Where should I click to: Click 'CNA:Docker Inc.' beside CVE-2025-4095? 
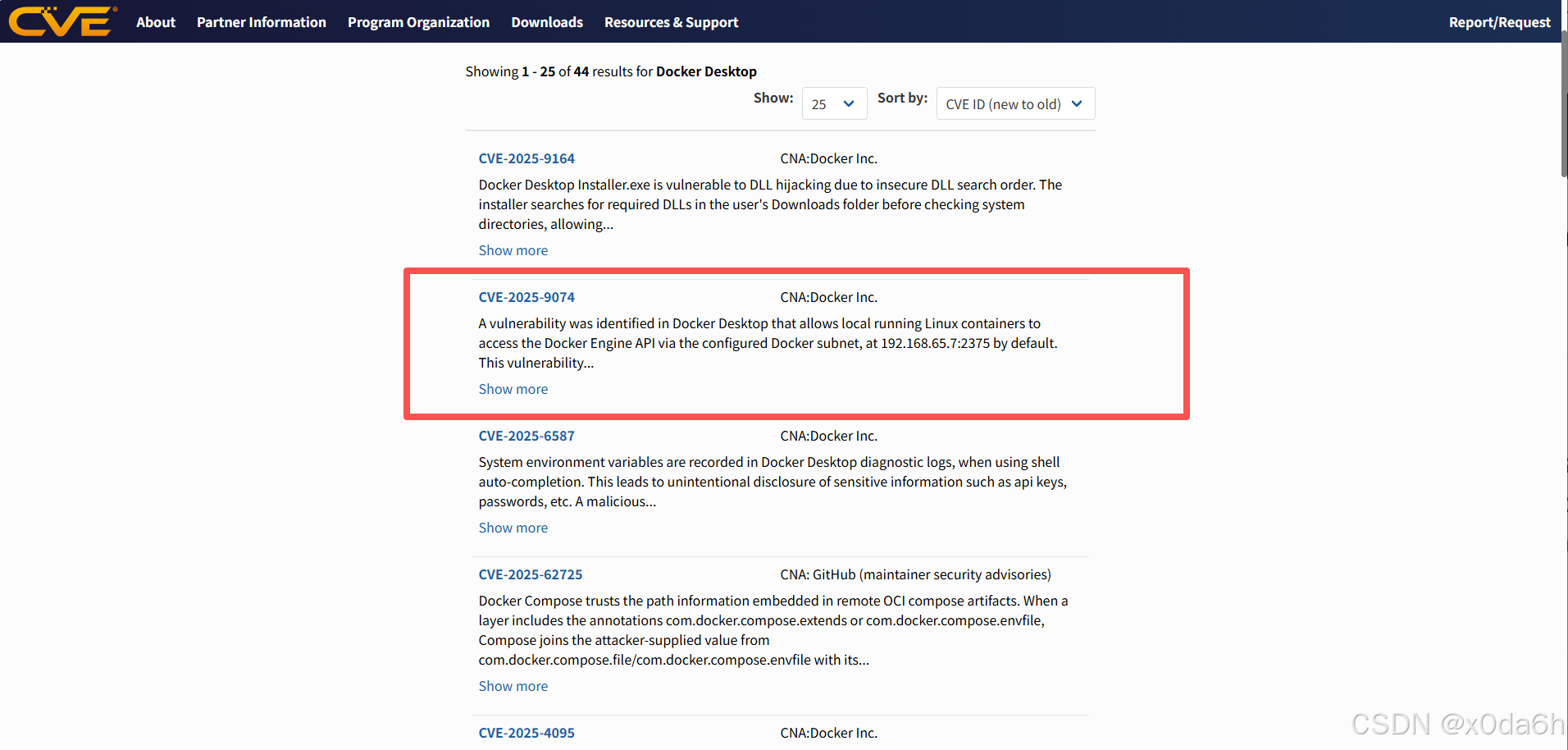(x=828, y=733)
